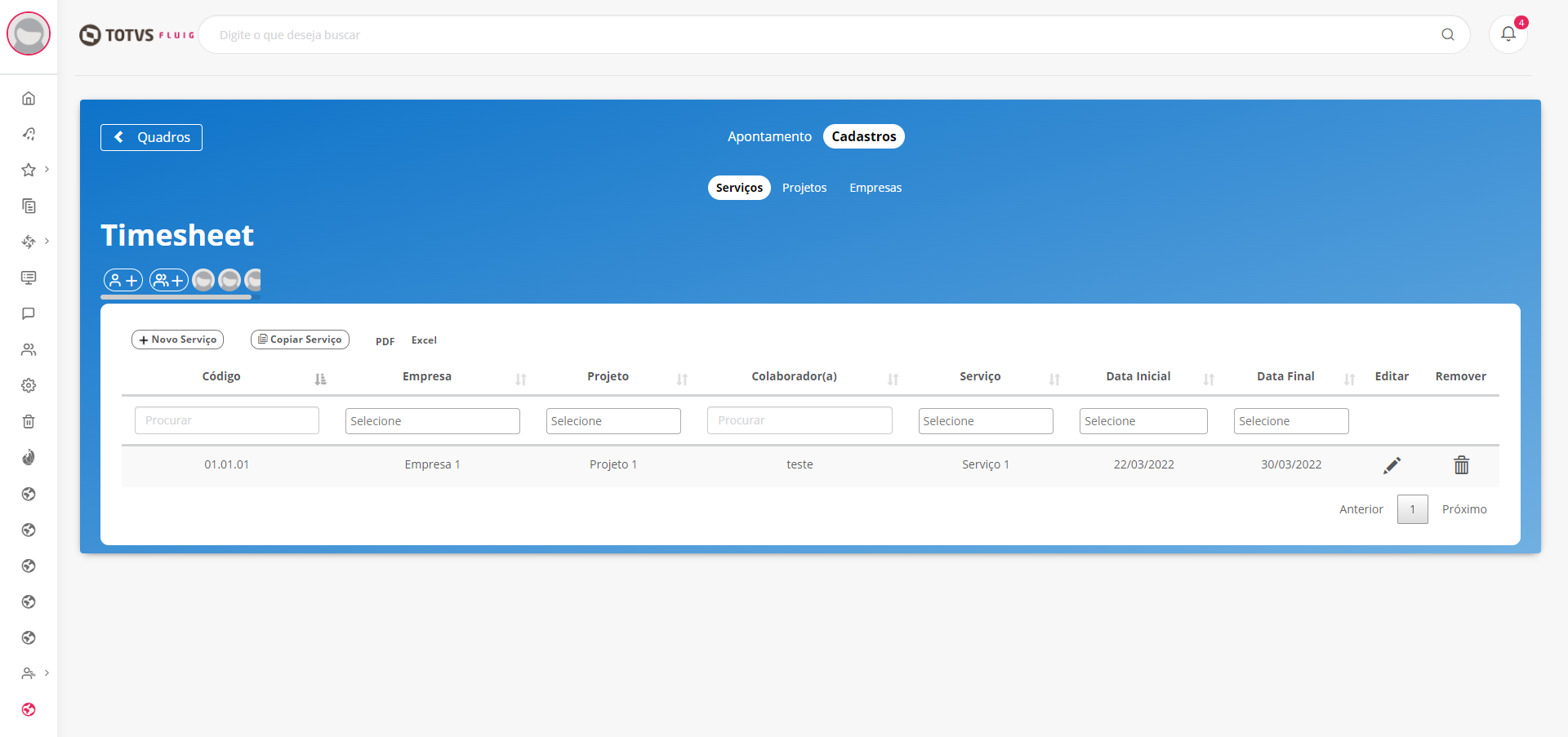
Task: Open the people sidebar icon
Action: (x=29, y=349)
